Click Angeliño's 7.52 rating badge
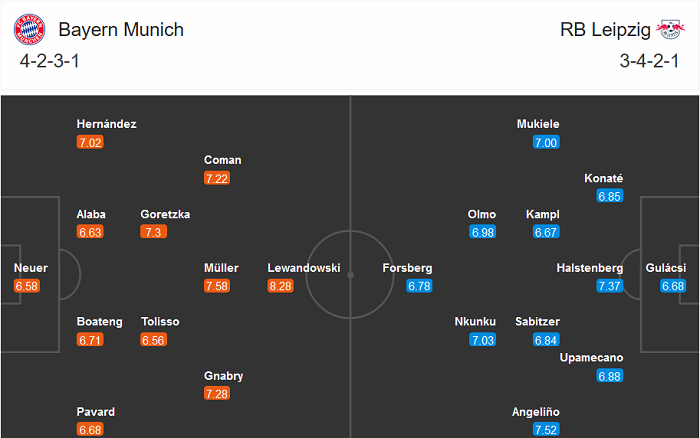Screen dimensions: 700x438 545,431
